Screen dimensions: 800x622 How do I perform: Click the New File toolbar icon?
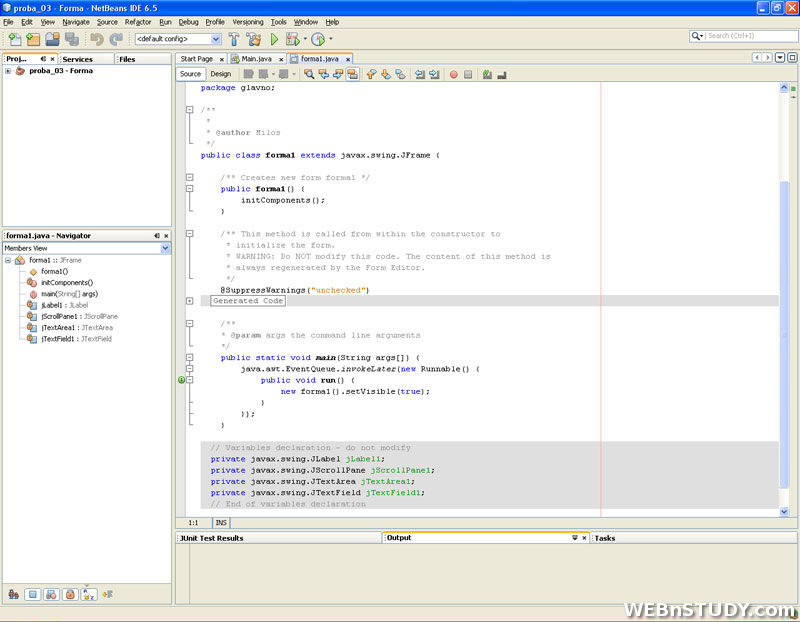(15, 39)
